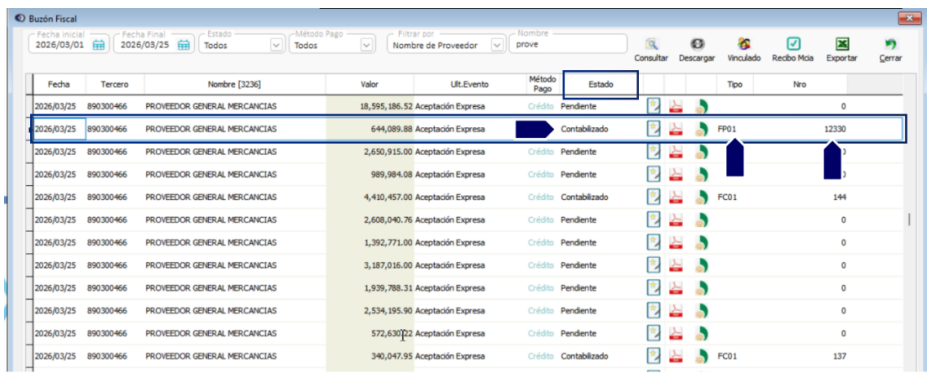View document icon in the 2,608,040.76 row
Viewport: 934px width, 378px height.
[654, 220]
